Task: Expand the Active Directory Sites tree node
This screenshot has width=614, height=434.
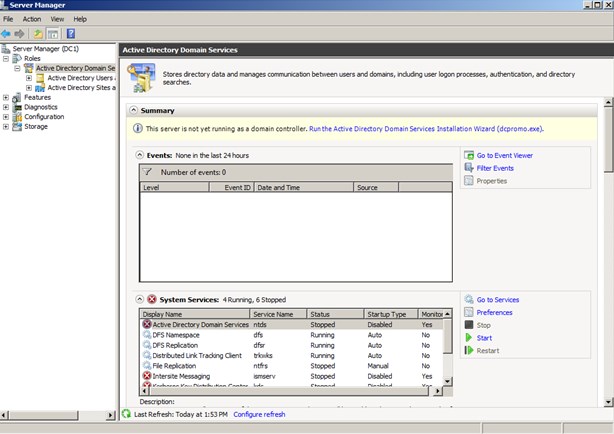Action: [29, 88]
